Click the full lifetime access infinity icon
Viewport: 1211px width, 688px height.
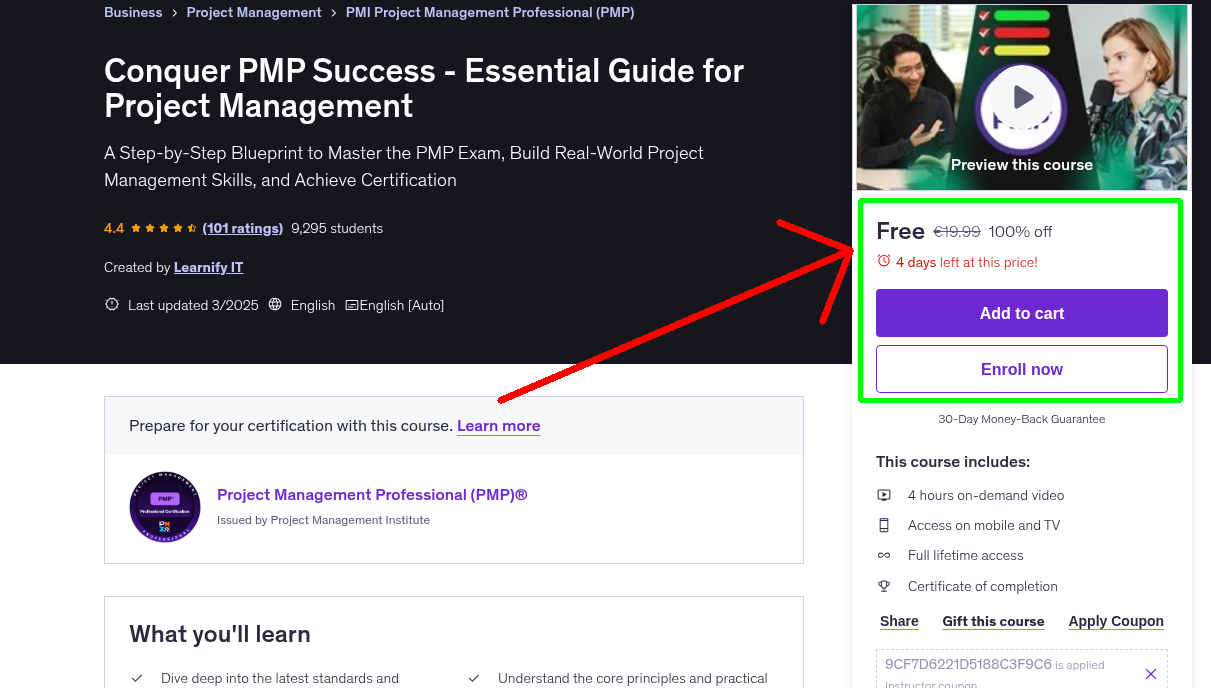[884, 555]
